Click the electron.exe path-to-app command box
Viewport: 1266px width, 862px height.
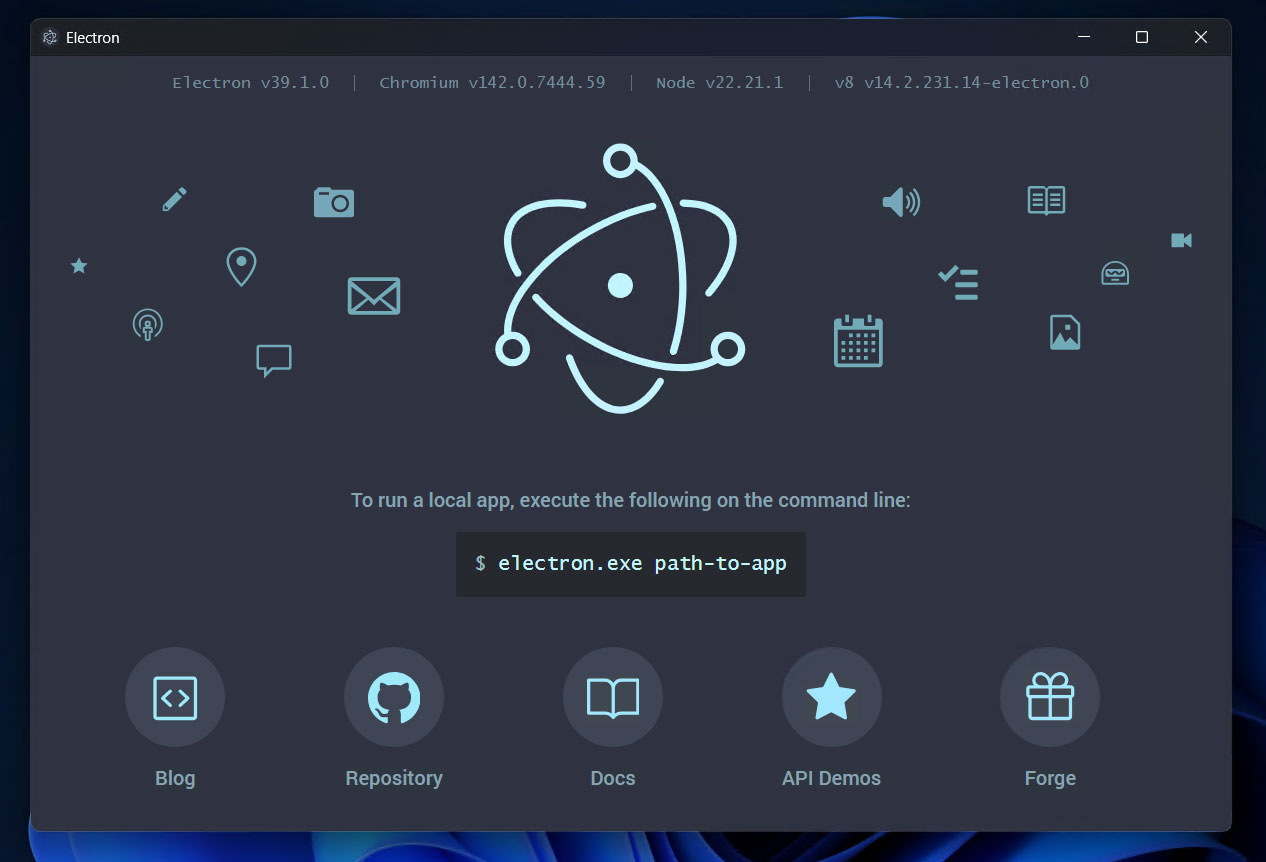(x=631, y=564)
